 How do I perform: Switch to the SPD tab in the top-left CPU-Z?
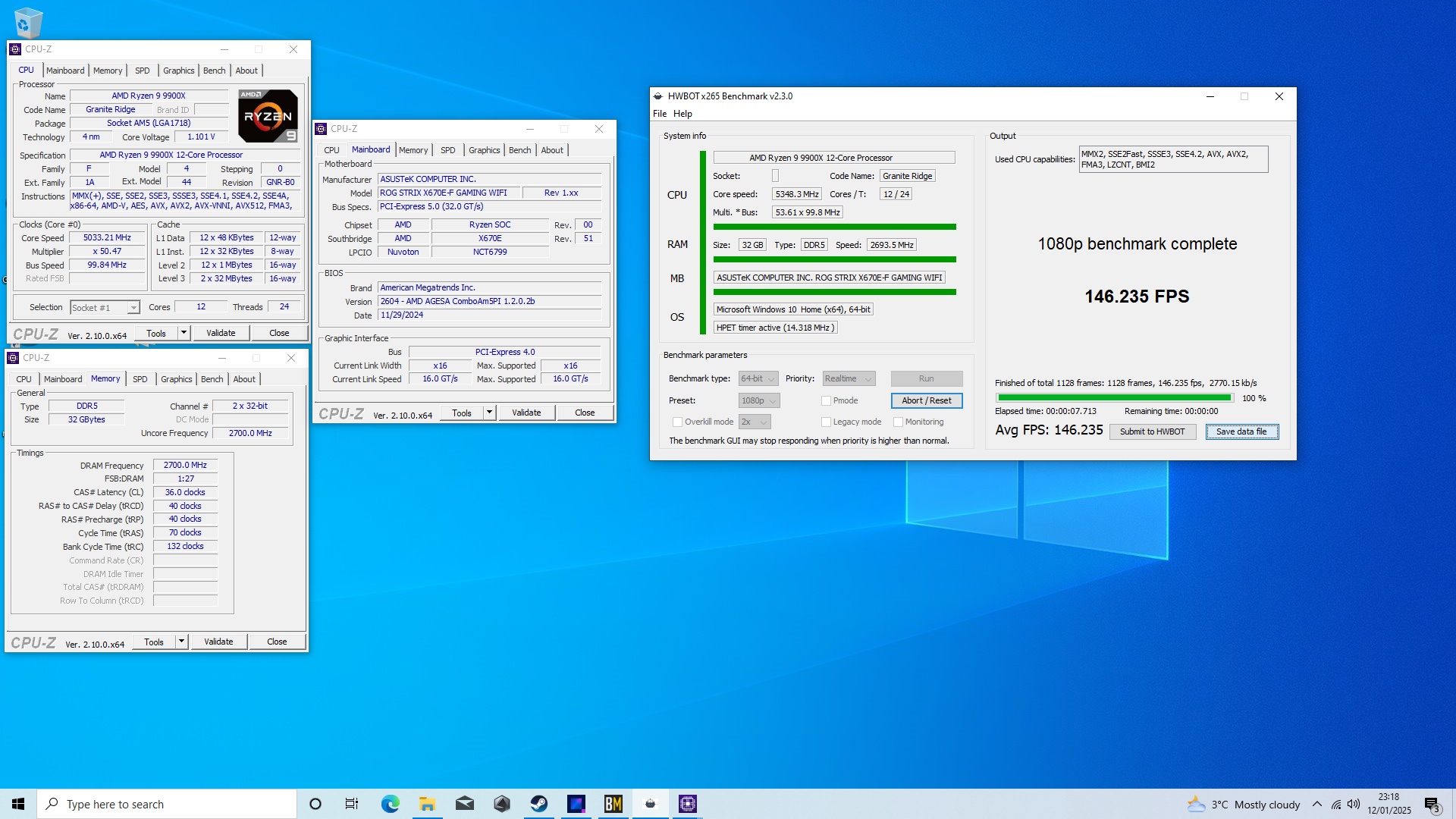pyautogui.click(x=142, y=71)
